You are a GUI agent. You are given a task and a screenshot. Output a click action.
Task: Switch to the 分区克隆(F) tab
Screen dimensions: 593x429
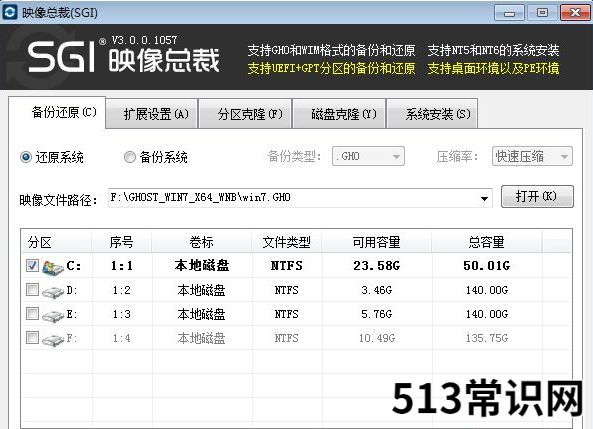[245, 114]
